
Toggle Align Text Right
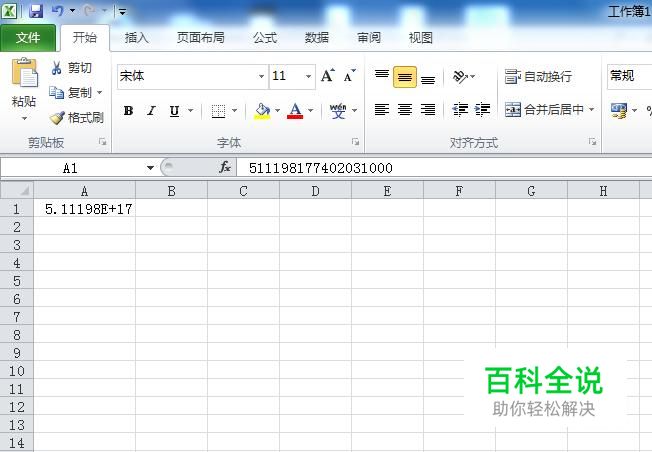pos(428,110)
